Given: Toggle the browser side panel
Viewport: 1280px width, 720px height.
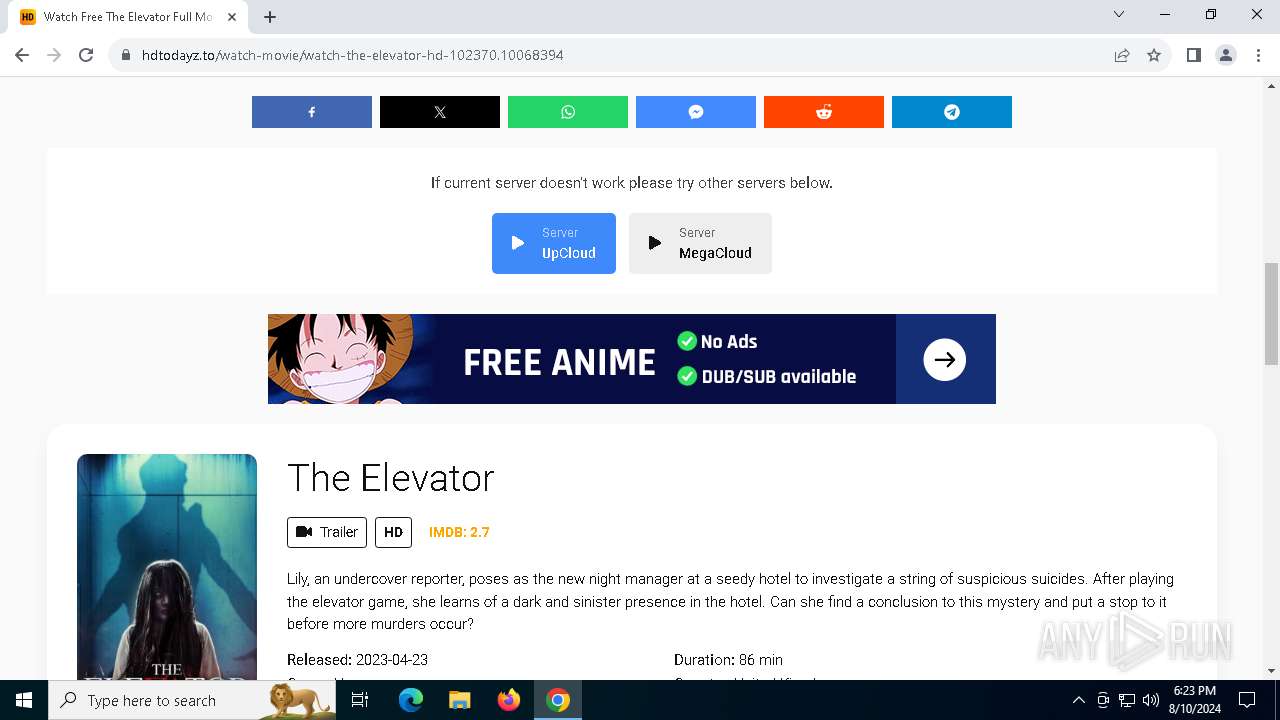Looking at the screenshot, I should coord(1193,55).
